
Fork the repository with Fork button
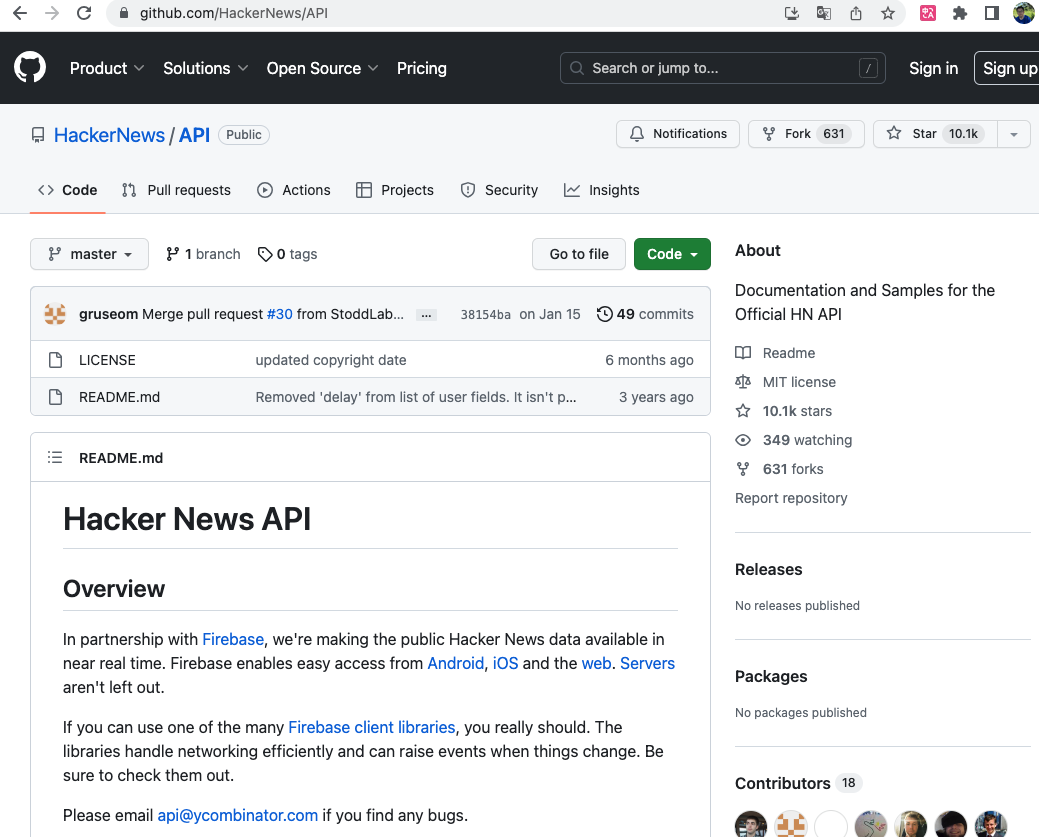point(806,134)
